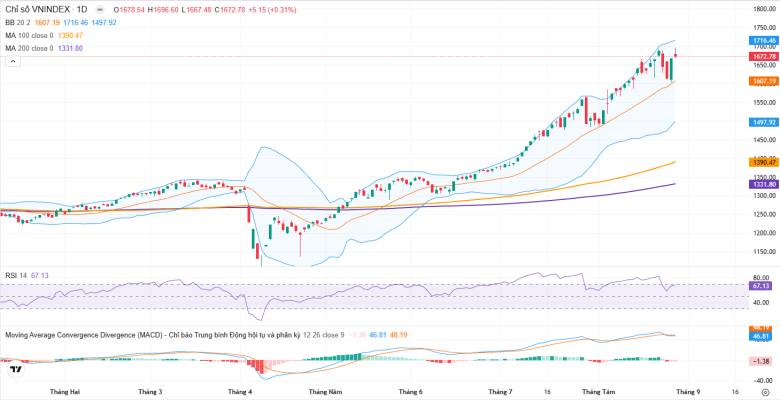Click the close value C1672.78 in header
This screenshot has width=780, height=400.
228,10
